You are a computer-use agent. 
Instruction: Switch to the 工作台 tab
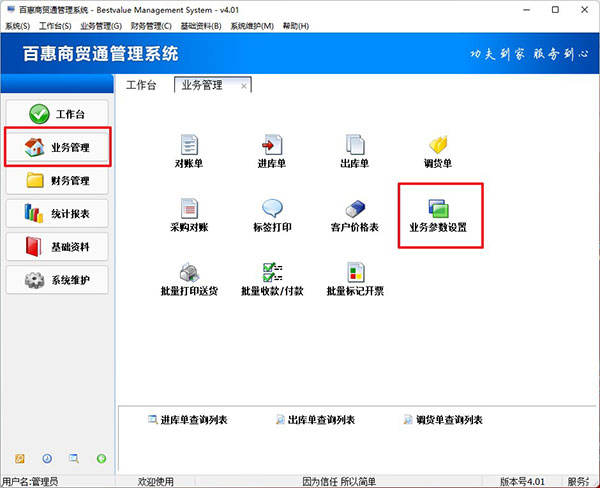(x=141, y=85)
